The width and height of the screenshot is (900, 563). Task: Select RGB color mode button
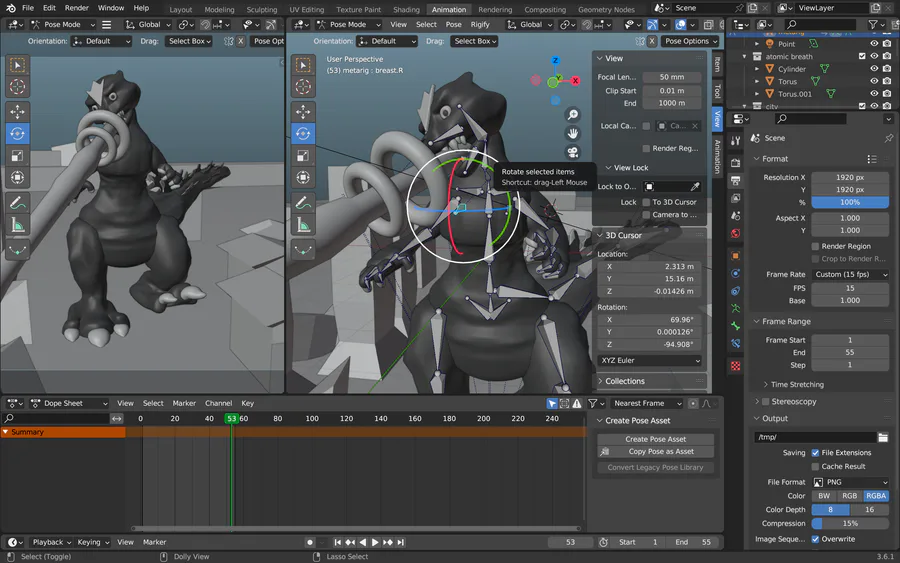tap(849, 496)
